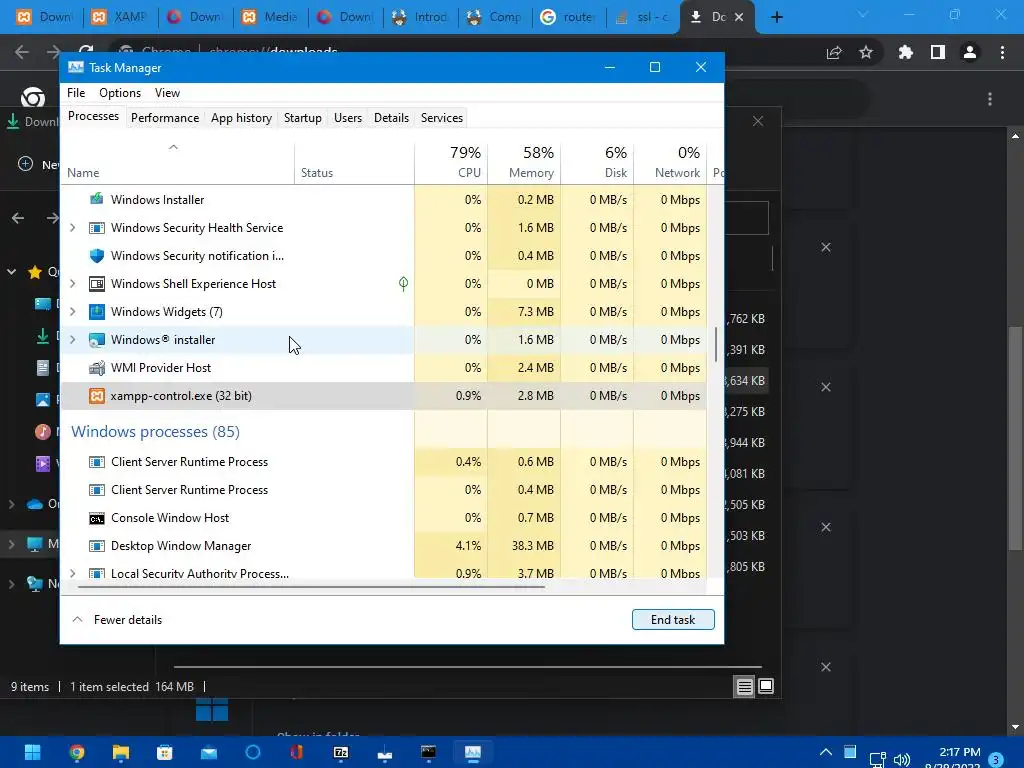The image size is (1024, 768).
Task: Click Task Manager's horizontal scrollbar thumb
Action: [x=312, y=586]
